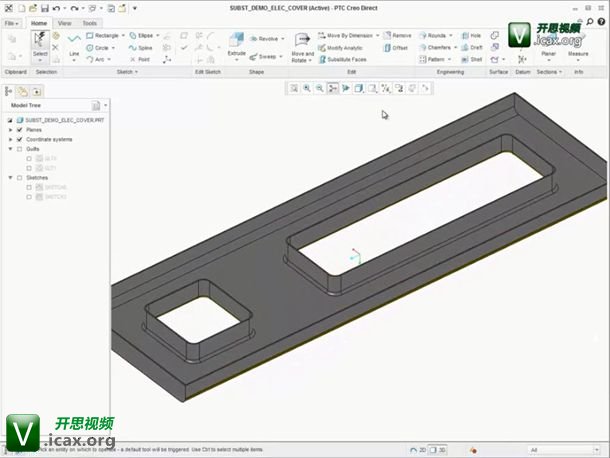610x458 pixels.
Task: Zoom in using graphics toolbar
Action: [307, 88]
